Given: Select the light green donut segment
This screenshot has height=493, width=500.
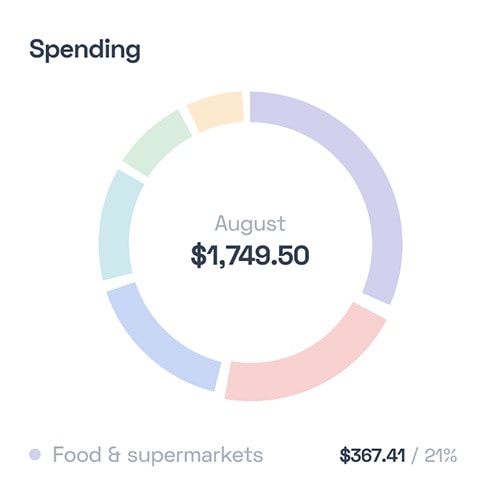Looking at the screenshot, I should [x=157, y=143].
